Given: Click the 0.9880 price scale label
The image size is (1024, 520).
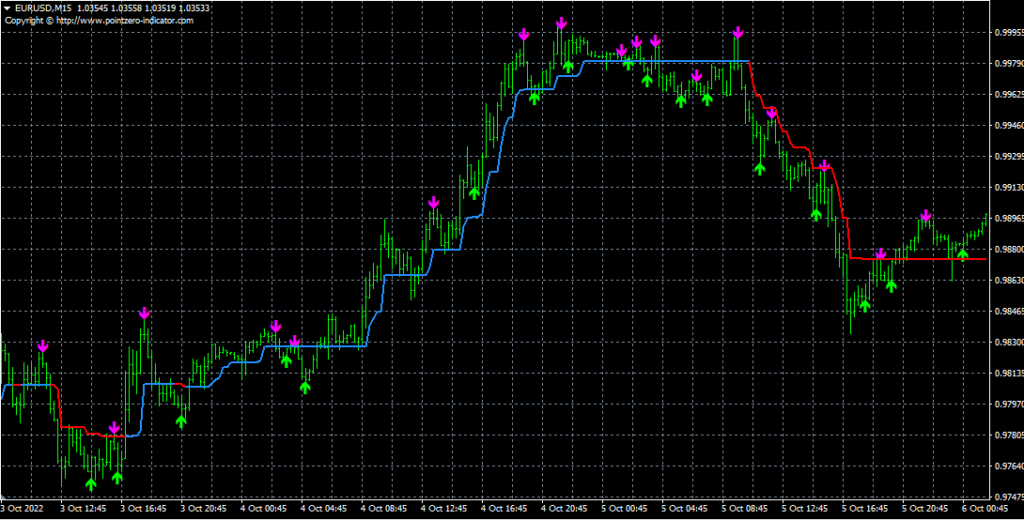Looking at the screenshot, I should coord(1006,249).
